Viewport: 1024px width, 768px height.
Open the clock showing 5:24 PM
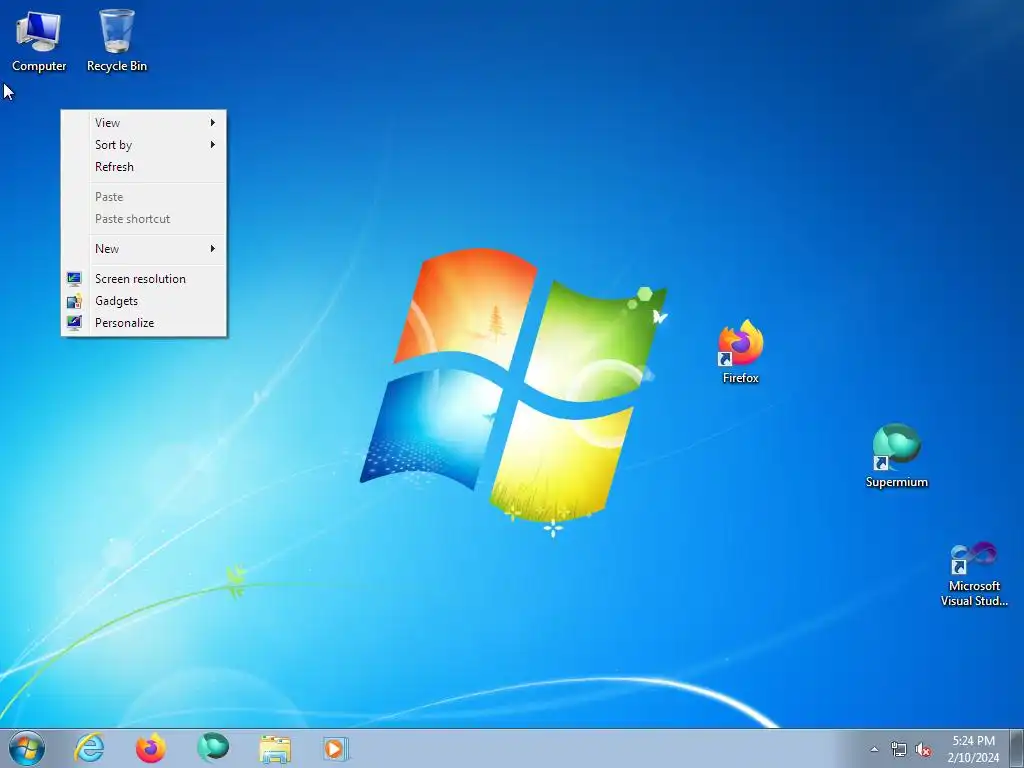click(973, 748)
